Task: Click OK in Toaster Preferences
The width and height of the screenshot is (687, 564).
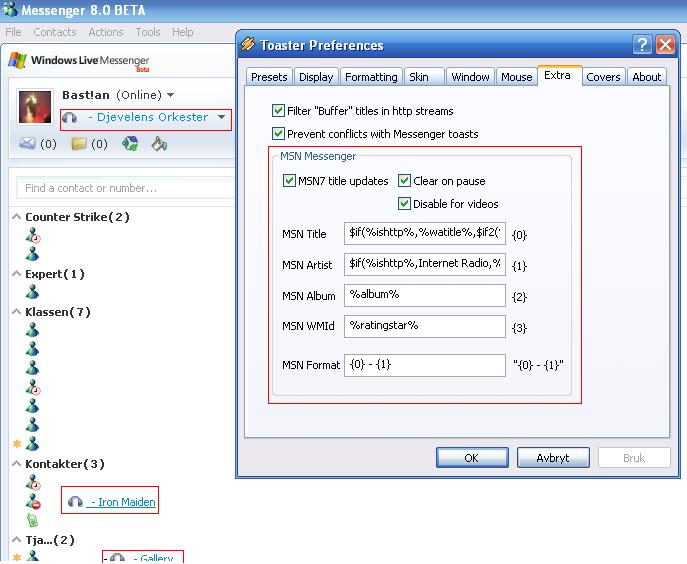Action: tap(472, 458)
